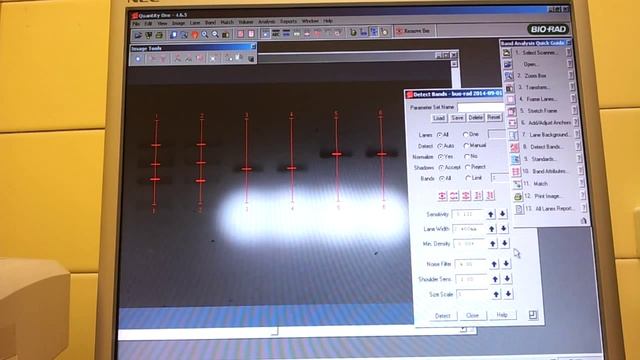Click the Frame Lanes icon in Quick Guide
The image size is (640, 360).
click(511, 100)
